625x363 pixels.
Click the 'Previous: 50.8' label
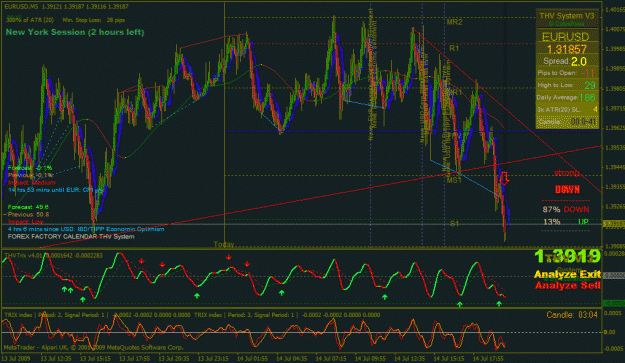tap(28, 214)
